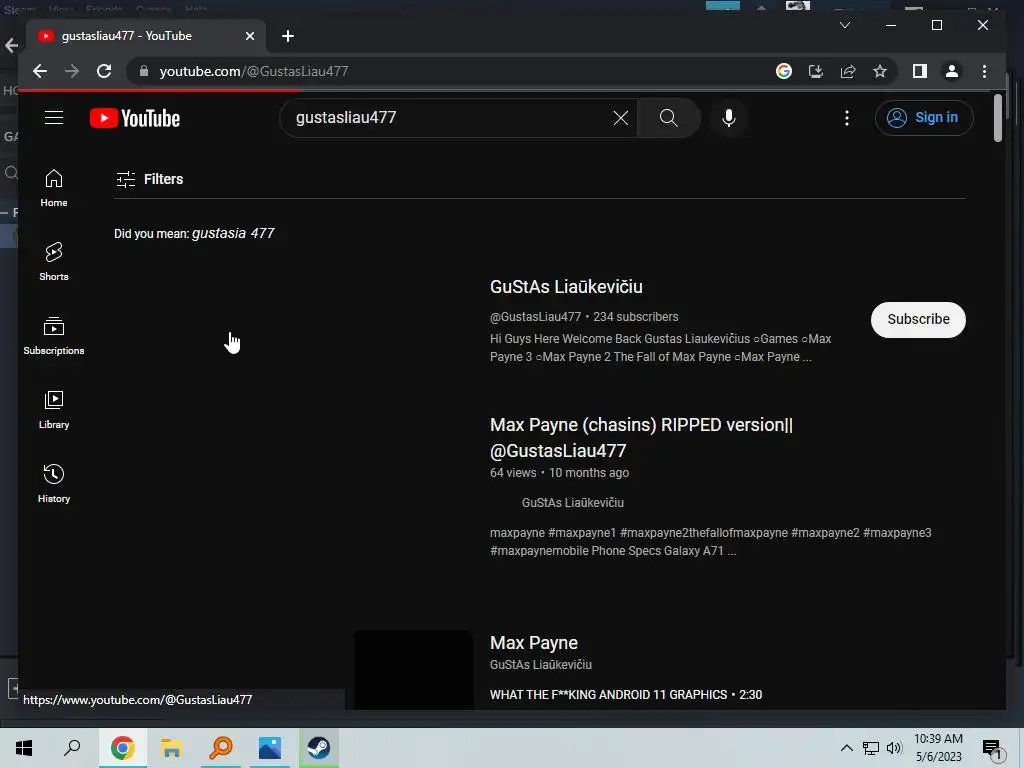
Task: Click WHAT THE F**KING ANDROID 11 GRAPHICS entry
Action: coord(626,695)
